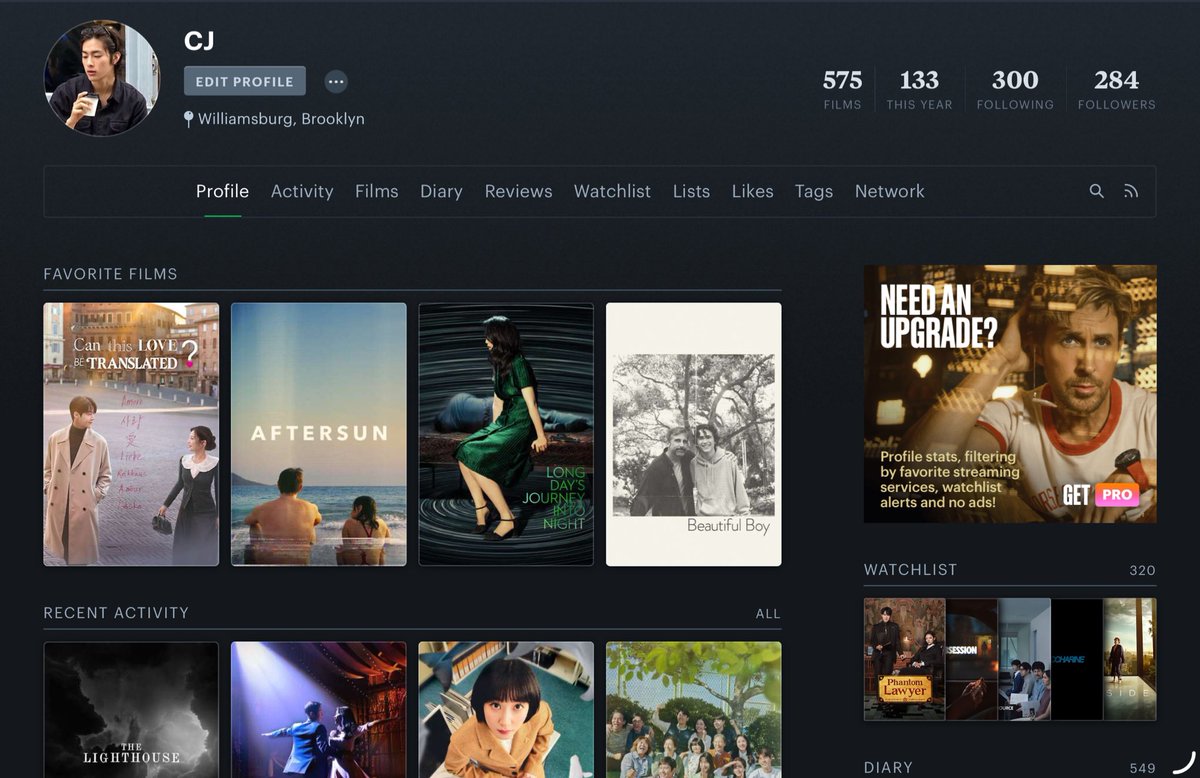The width and height of the screenshot is (1200, 778).
Task: Open The Lighthouse recent activity poster
Action: (x=131, y=710)
